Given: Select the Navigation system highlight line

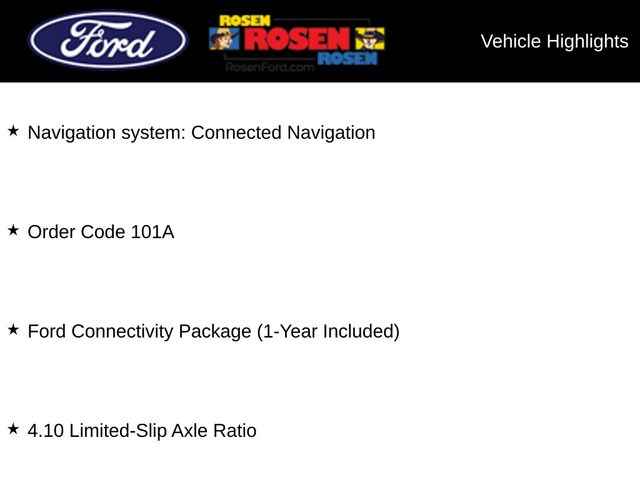Looking at the screenshot, I should tap(201, 132).
